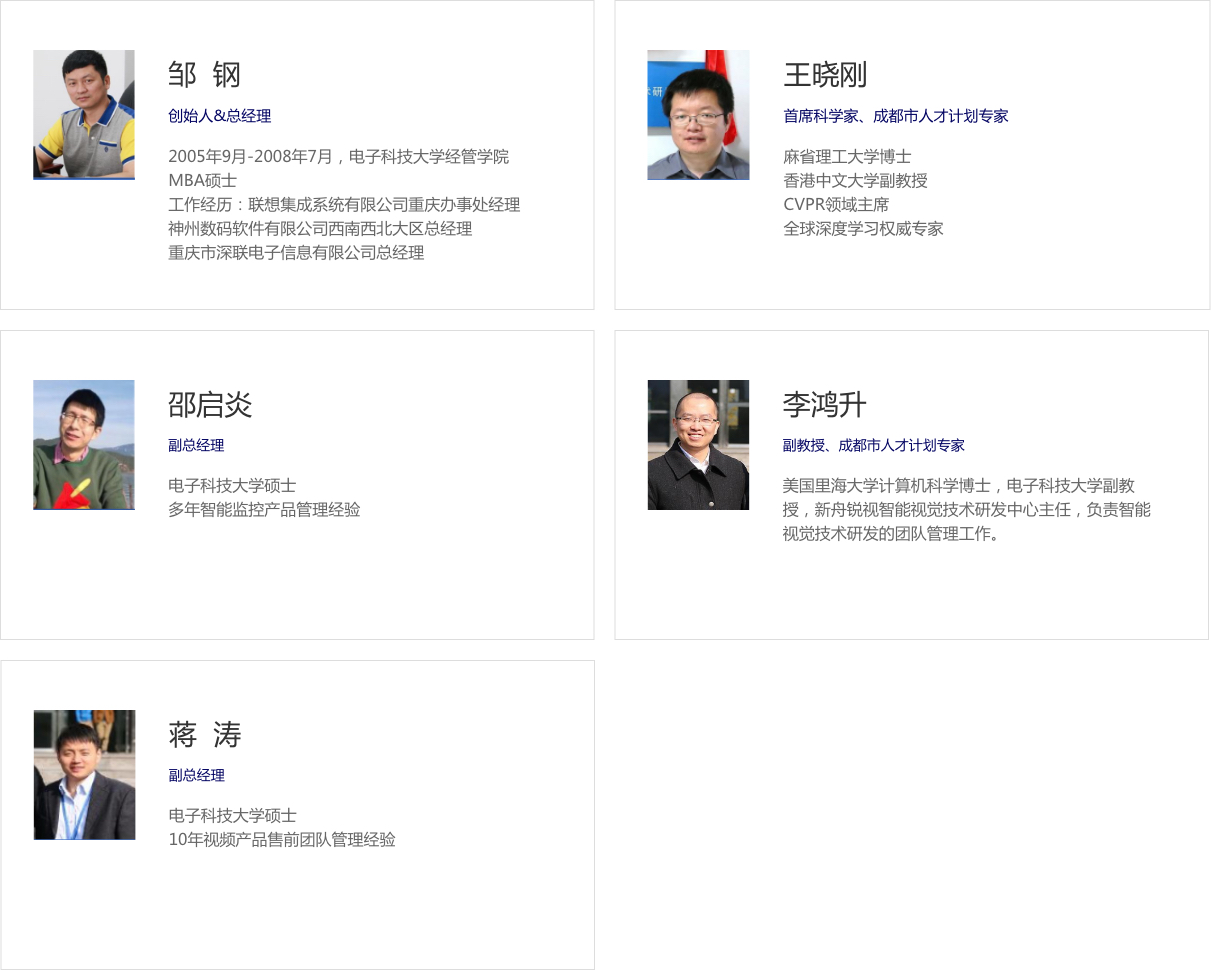Click the 多年智能监控产品管理经验 text

(264, 510)
